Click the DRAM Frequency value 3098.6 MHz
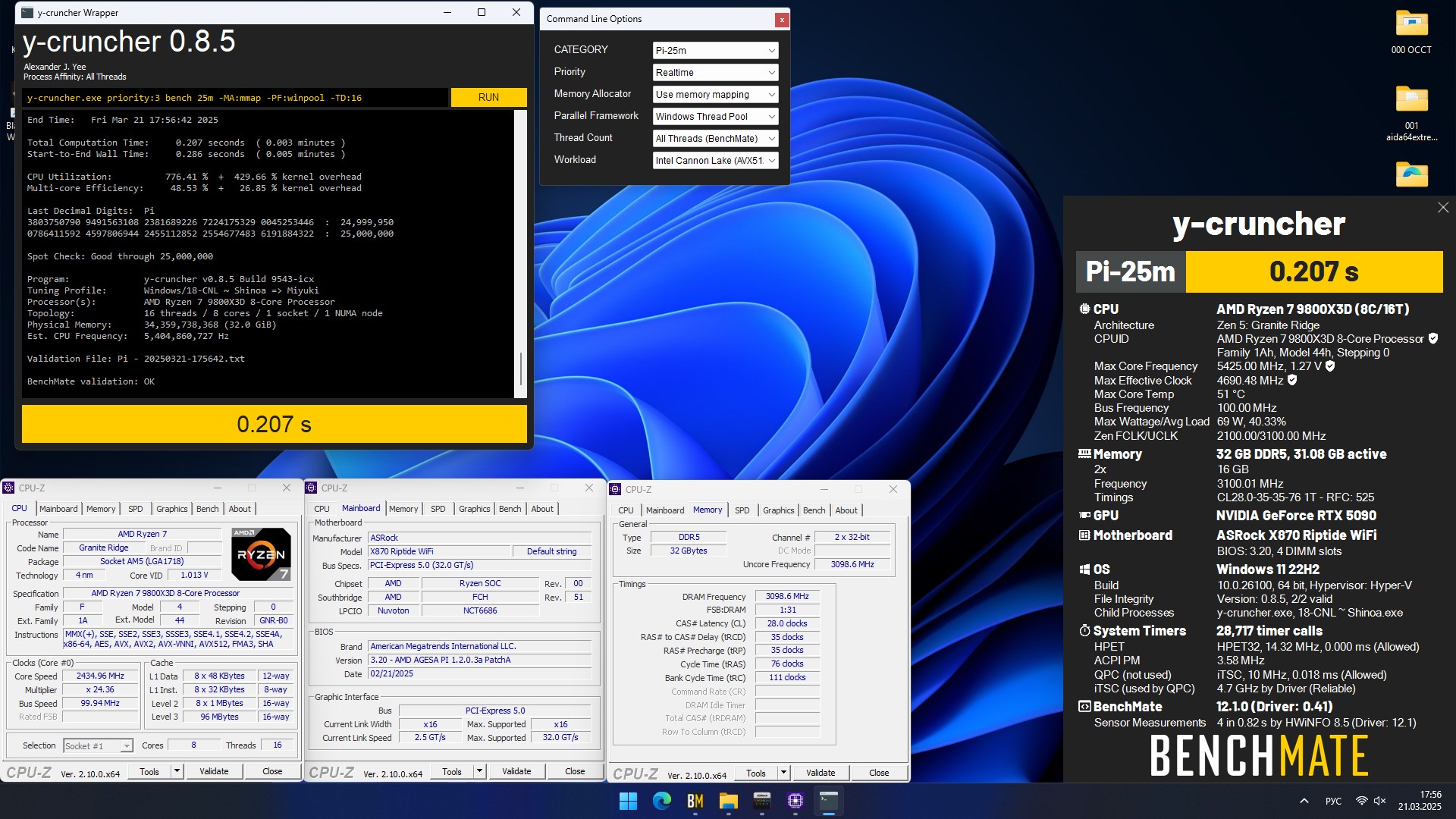This screenshot has height=819, width=1456. 787,596
